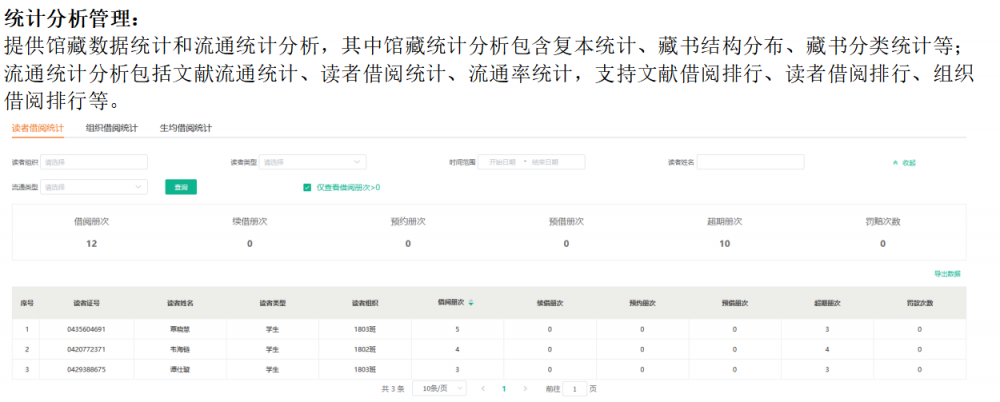Click the 开始日期 field in time range

tap(503, 162)
